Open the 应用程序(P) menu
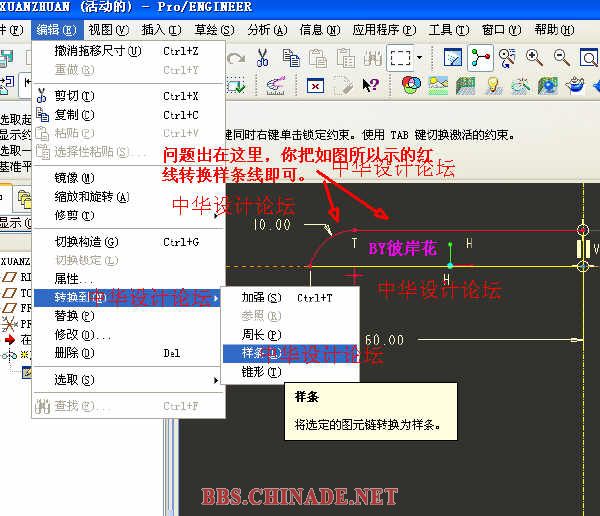The image size is (600, 516). click(x=384, y=30)
